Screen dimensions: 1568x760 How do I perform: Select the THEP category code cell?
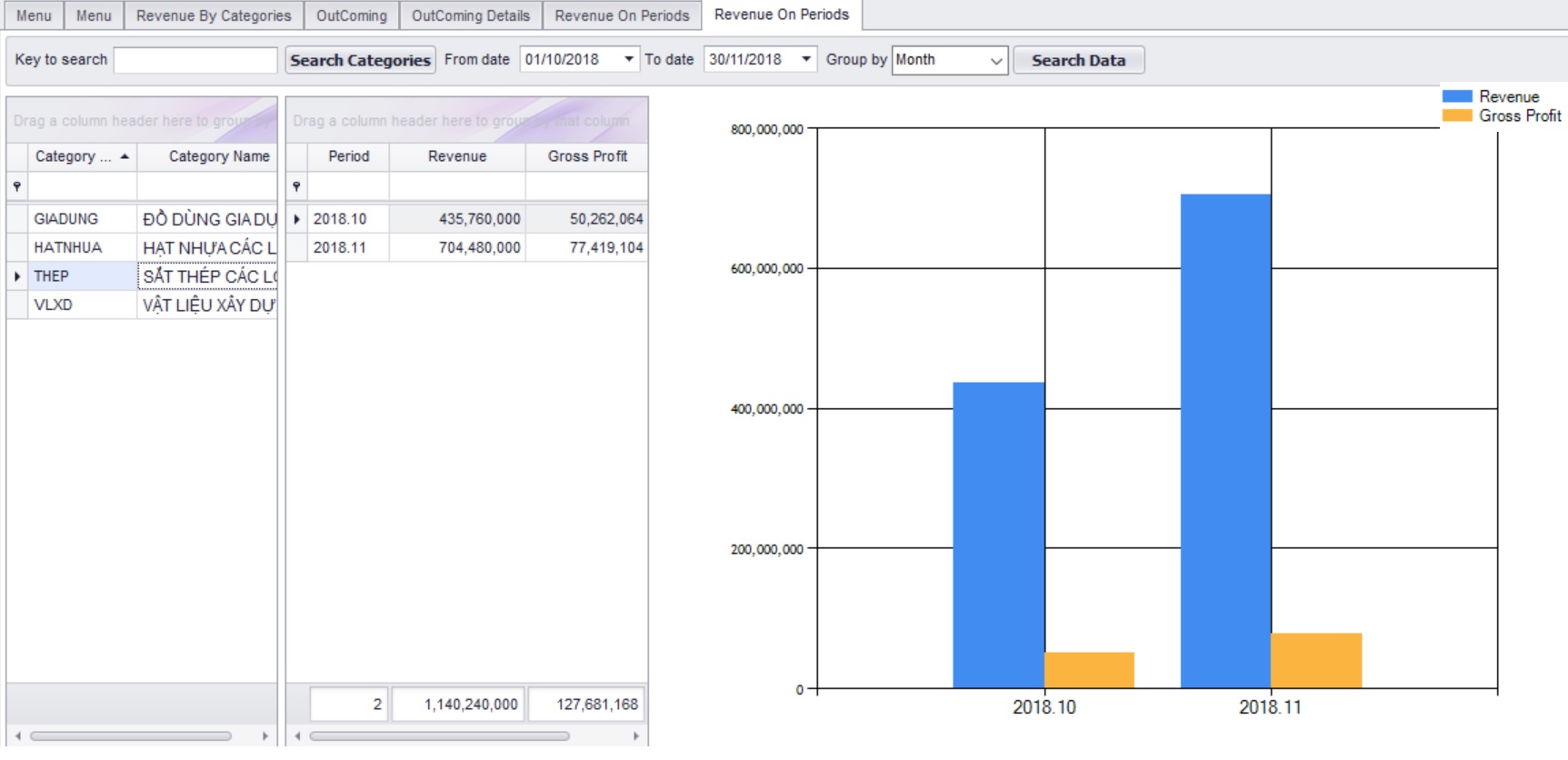pyautogui.click(x=83, y=276)
